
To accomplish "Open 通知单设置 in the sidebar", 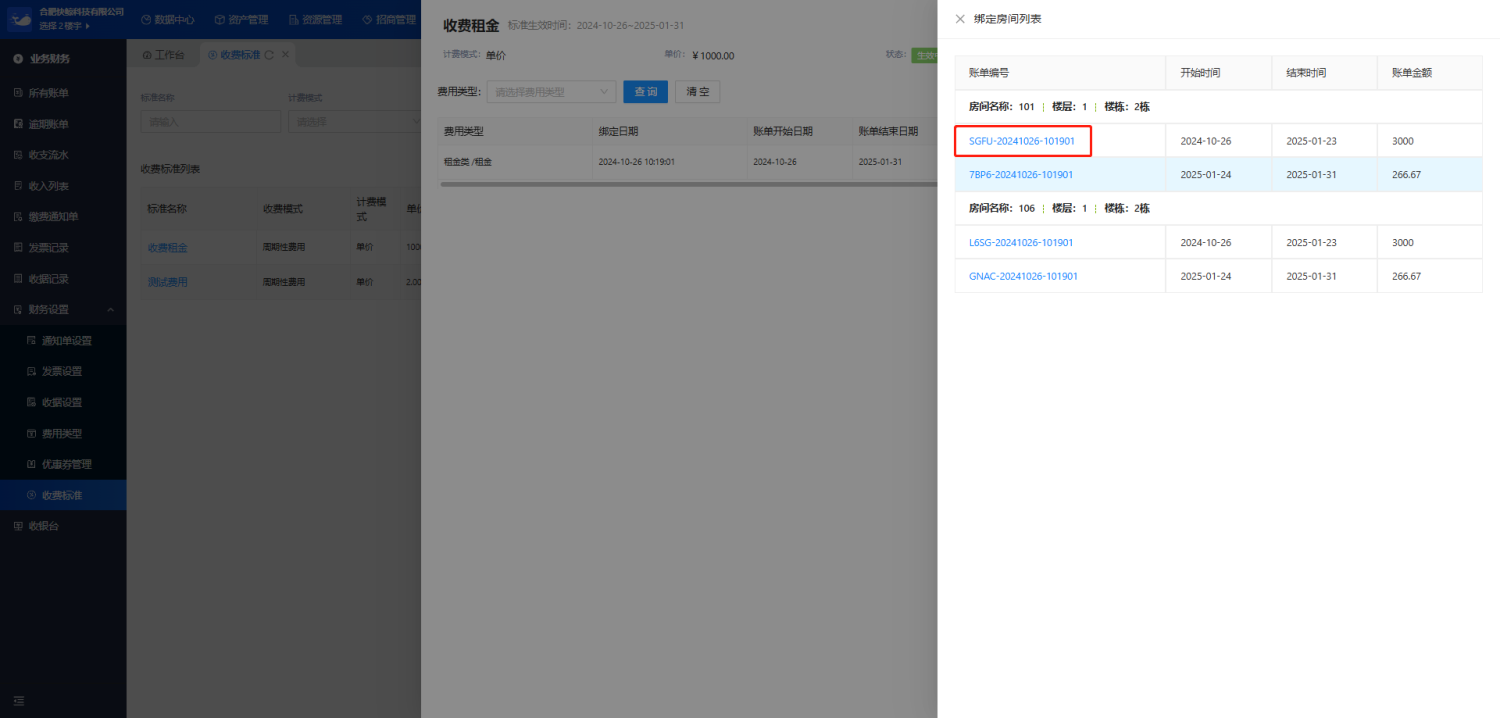I will pyautogui.click(x=63, y=341).
